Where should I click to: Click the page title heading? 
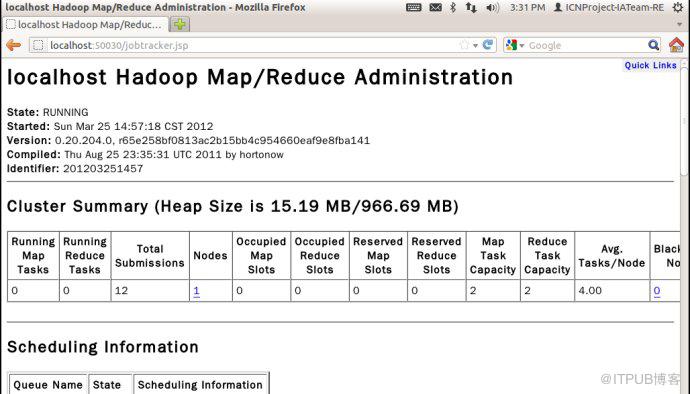pyautogui.click(x=260, y=77)
